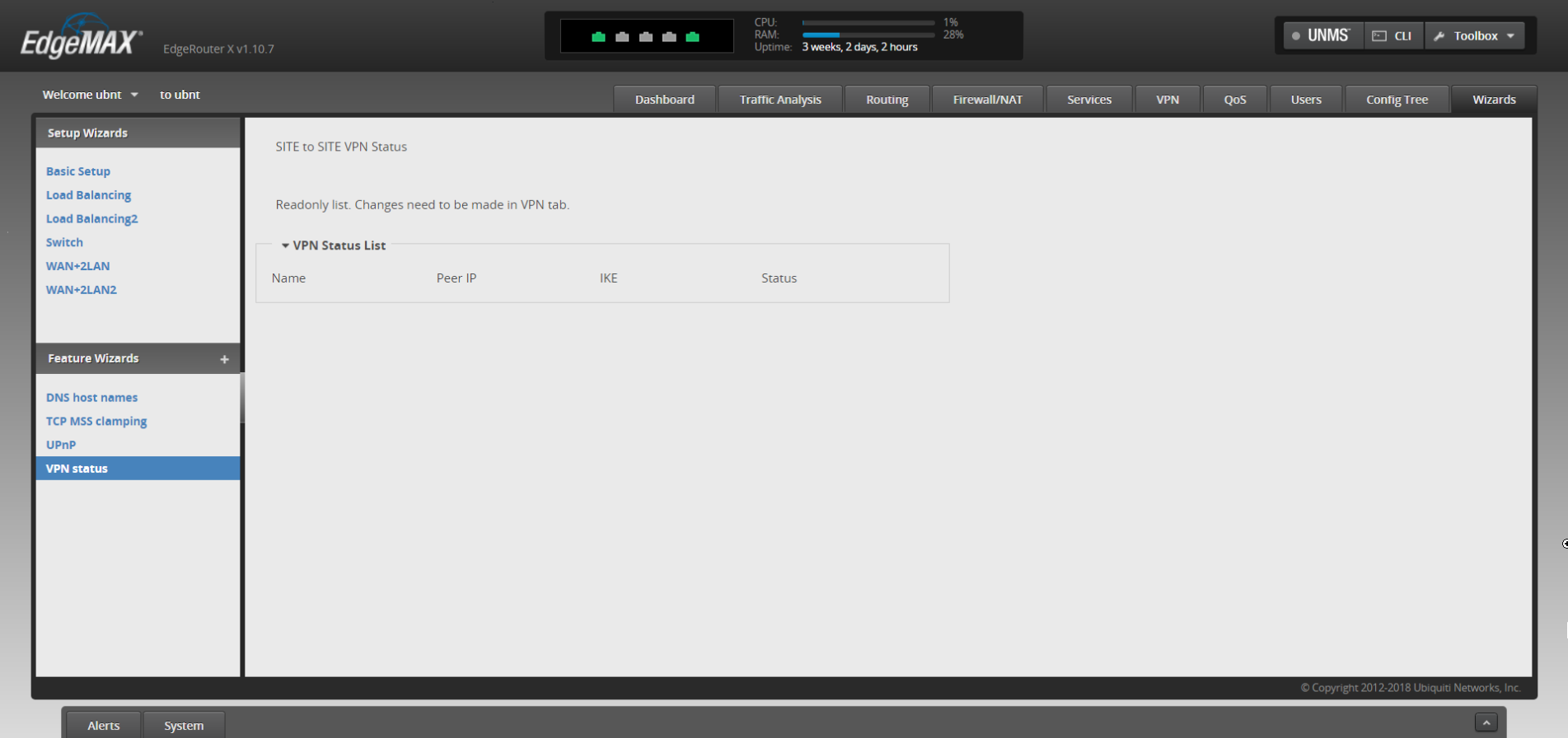The width and height of the screenshot is (1568, 738).
Task: Click the Alerts button at bottom
Action: (104, 726)
